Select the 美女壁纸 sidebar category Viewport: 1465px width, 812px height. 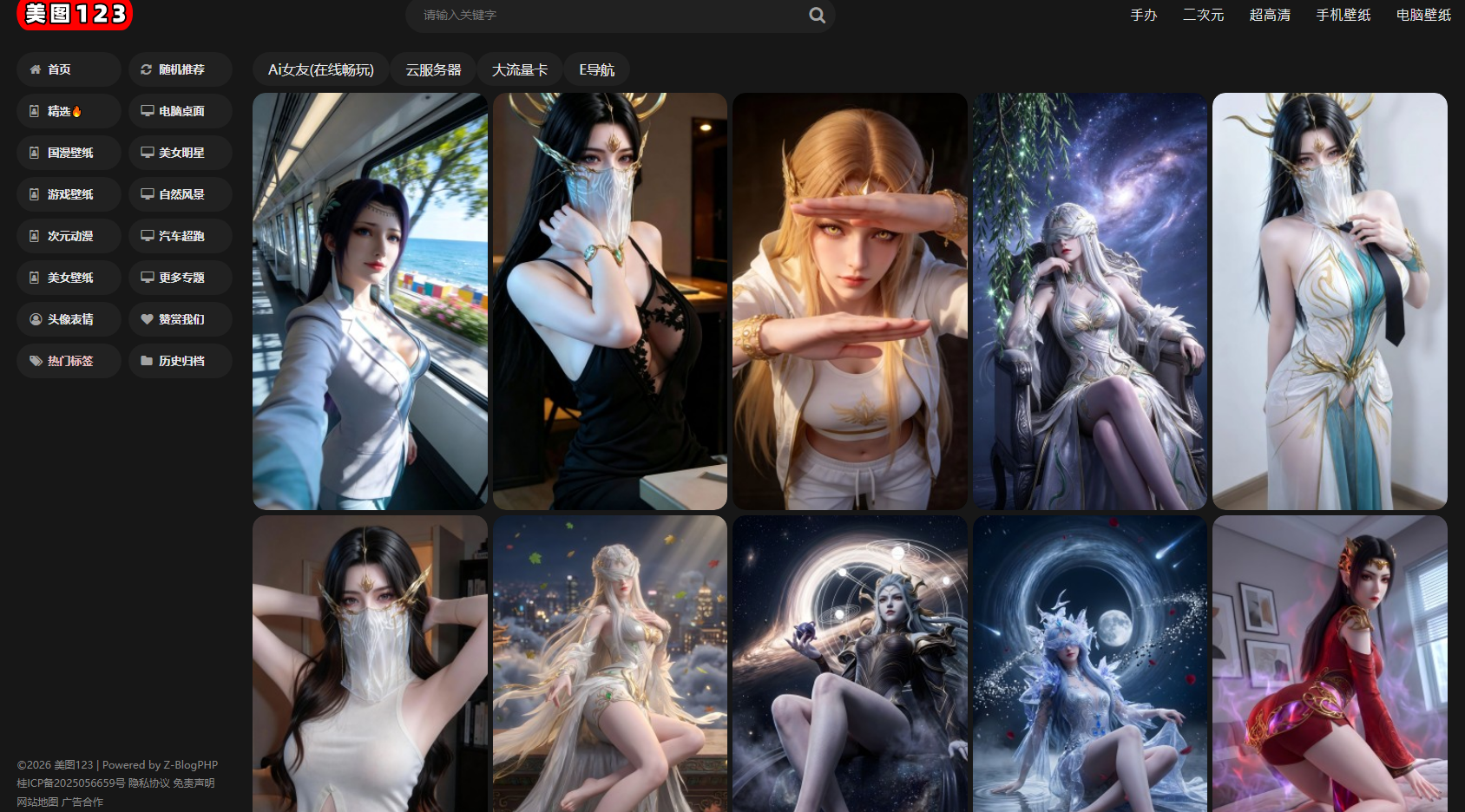[69, 278]
